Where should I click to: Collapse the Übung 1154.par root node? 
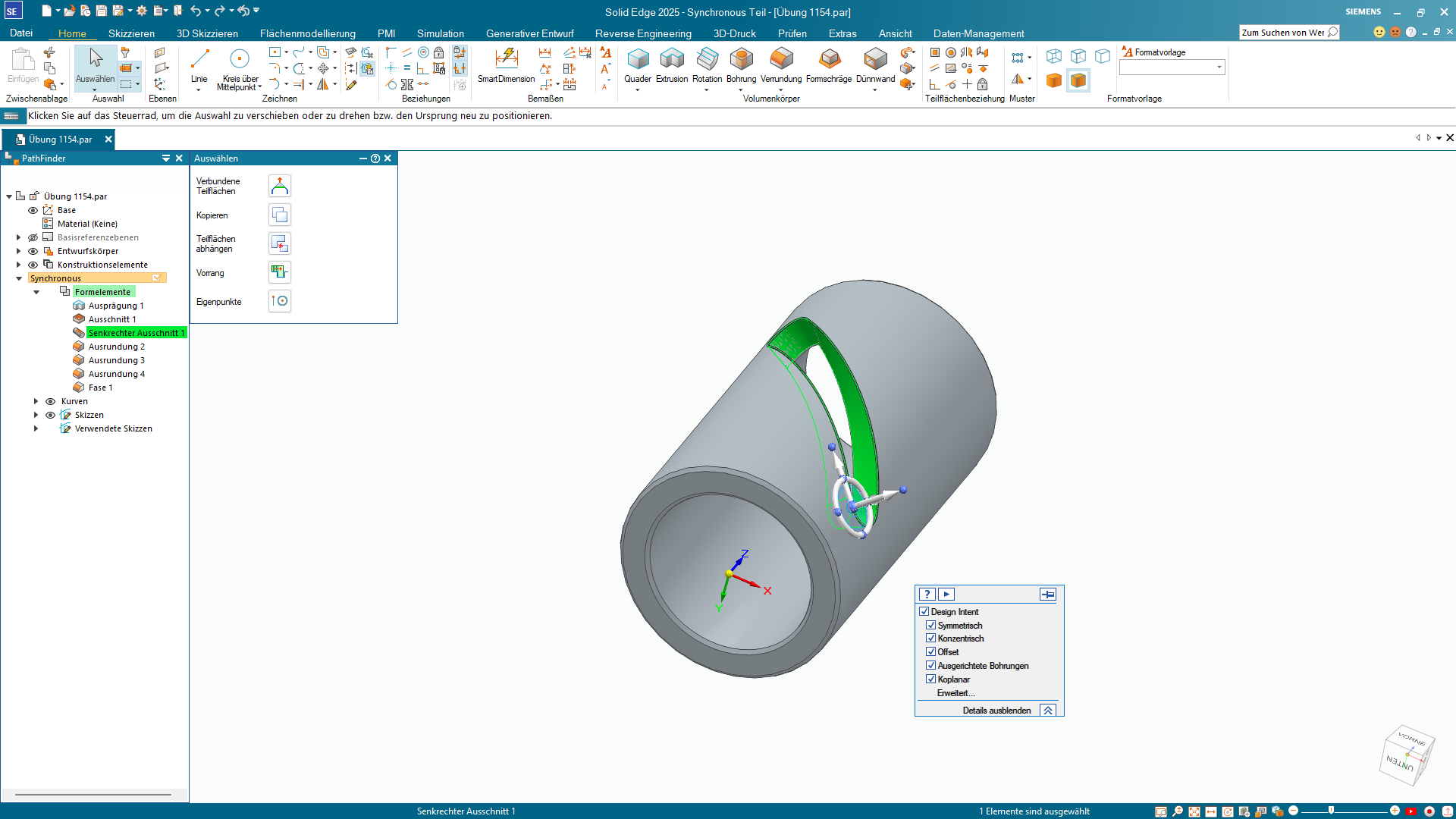tap(9, 196)
